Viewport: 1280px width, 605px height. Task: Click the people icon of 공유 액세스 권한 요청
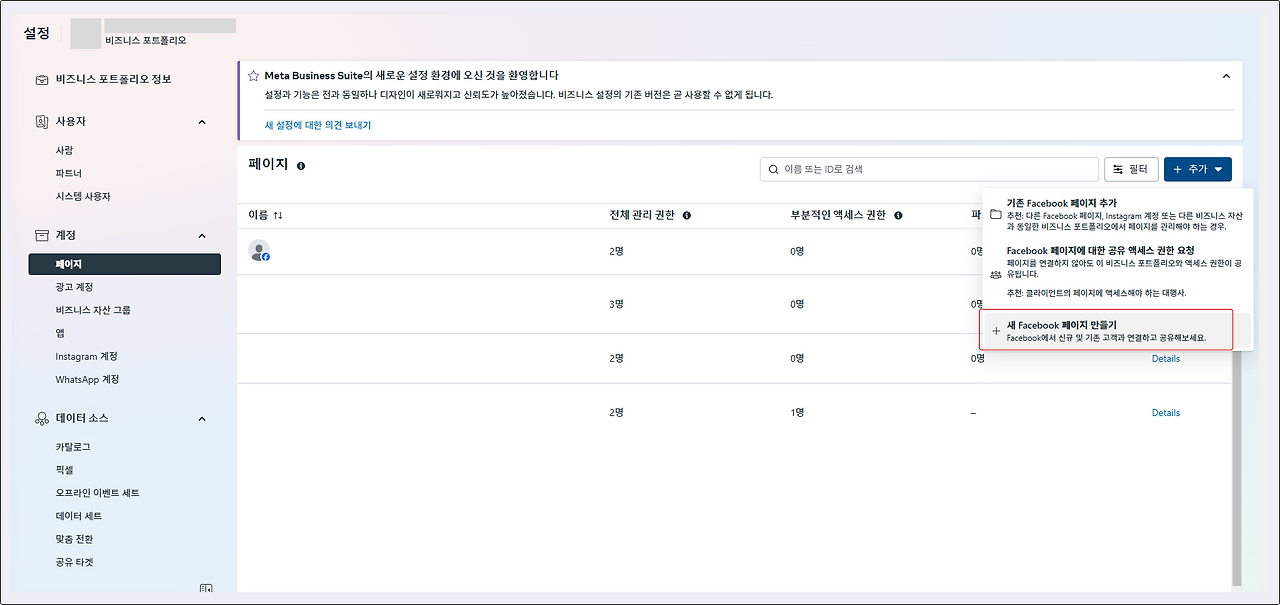[995, 274]
